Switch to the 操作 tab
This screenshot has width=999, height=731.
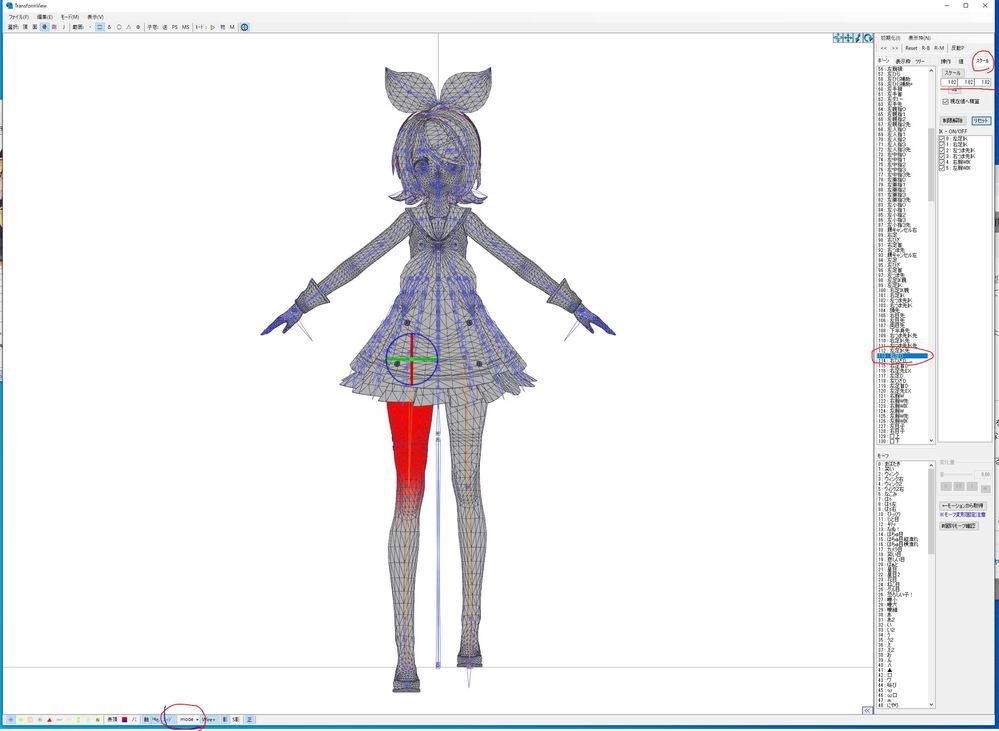[x=946, y=62]
